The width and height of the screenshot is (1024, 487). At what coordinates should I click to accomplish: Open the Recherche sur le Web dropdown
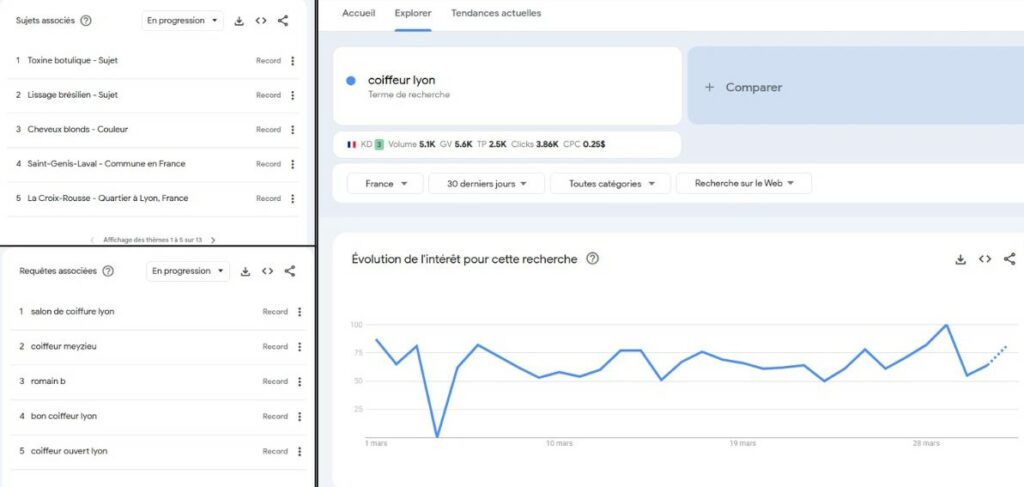(744, 184)
